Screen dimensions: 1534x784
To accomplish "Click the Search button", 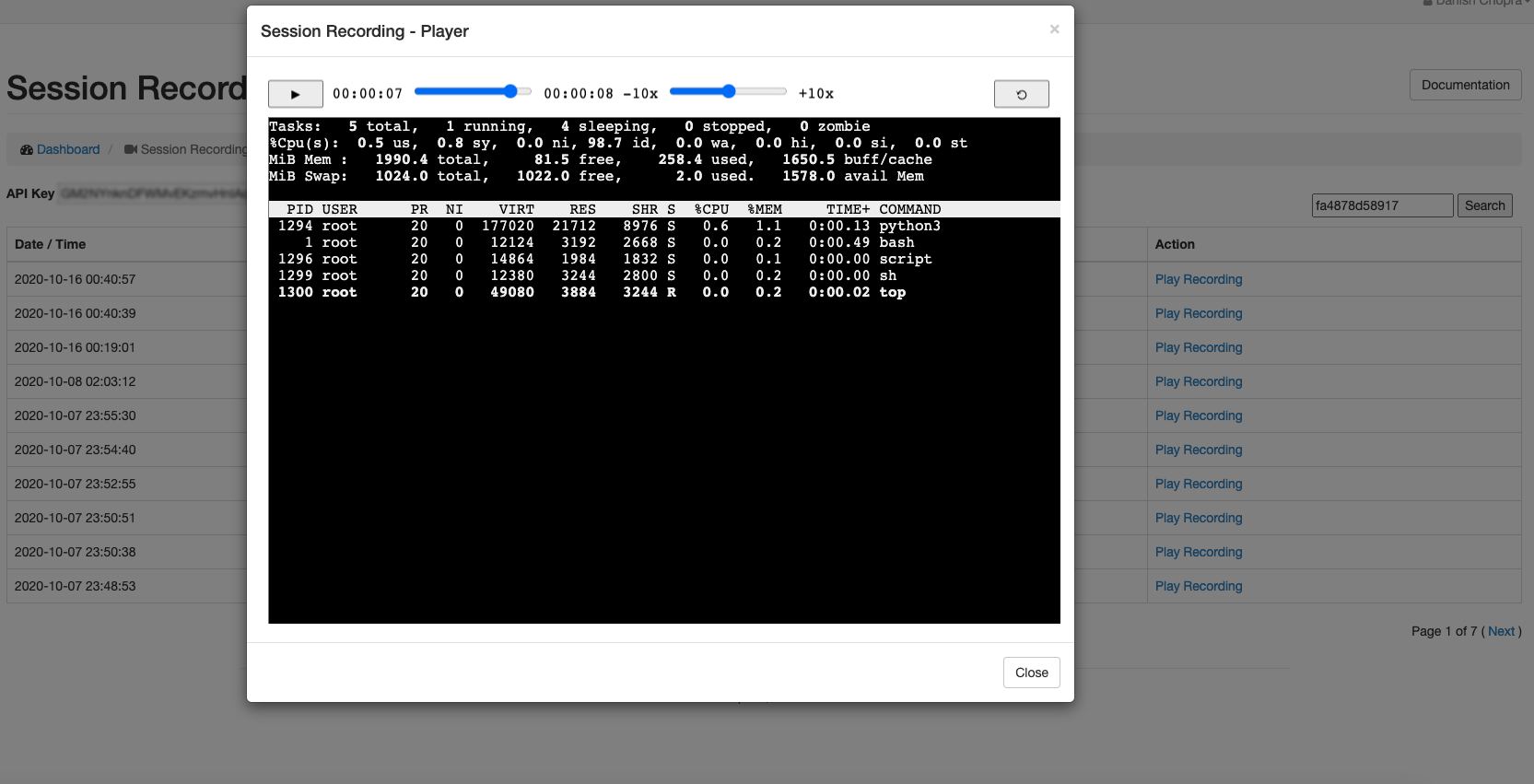I will tap(1484, 205).
